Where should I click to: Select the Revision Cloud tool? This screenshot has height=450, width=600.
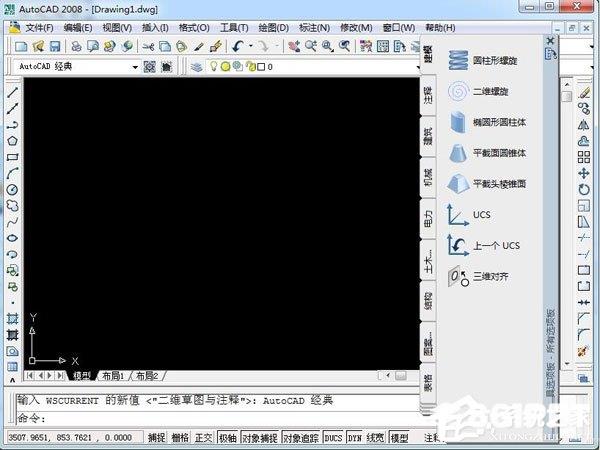click(13, 205)
